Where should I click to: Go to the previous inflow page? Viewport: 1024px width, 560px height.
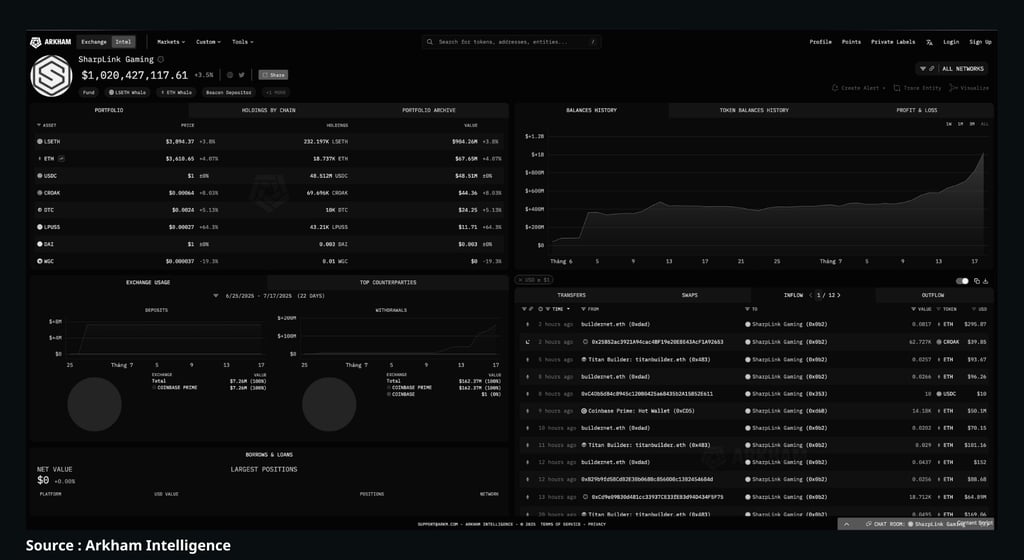810,295
